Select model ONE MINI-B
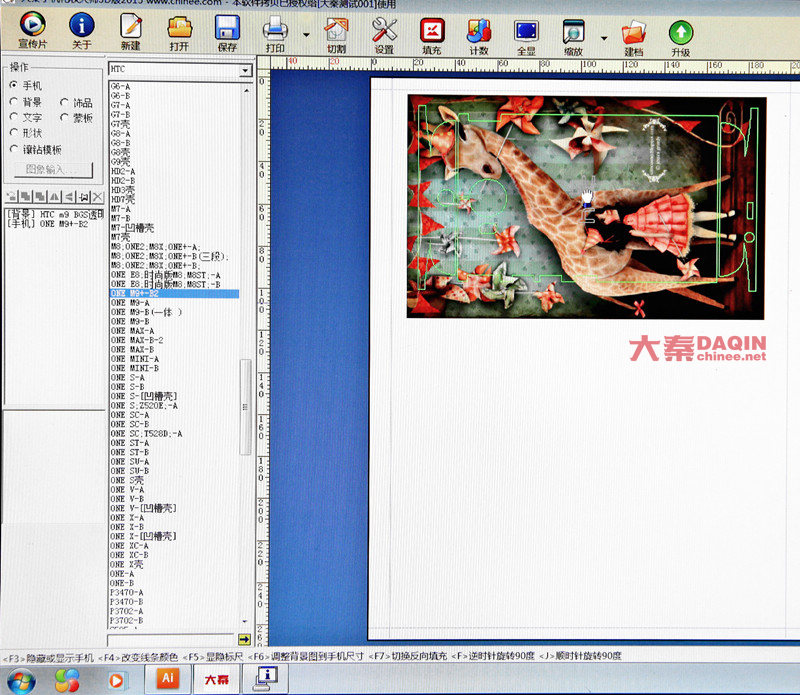Viewport: 800px width, 695px height. (135, 368)
